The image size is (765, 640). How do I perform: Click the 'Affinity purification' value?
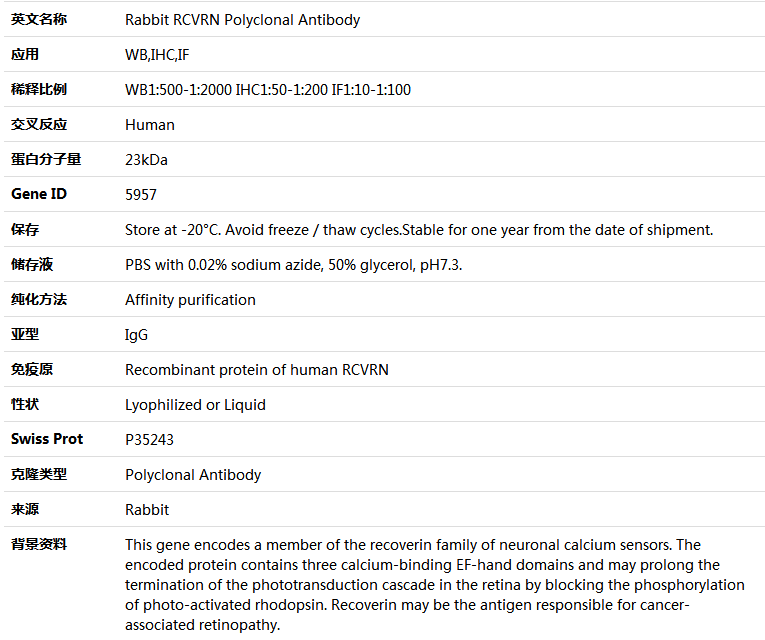190,300
